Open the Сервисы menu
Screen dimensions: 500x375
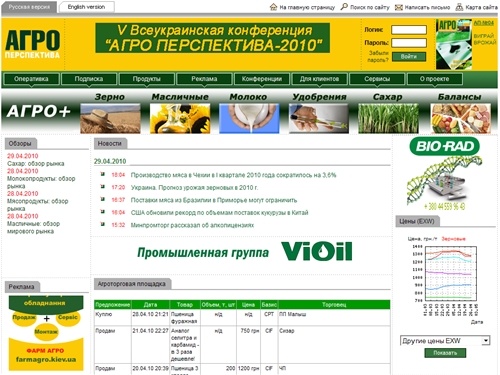[377, 79]
